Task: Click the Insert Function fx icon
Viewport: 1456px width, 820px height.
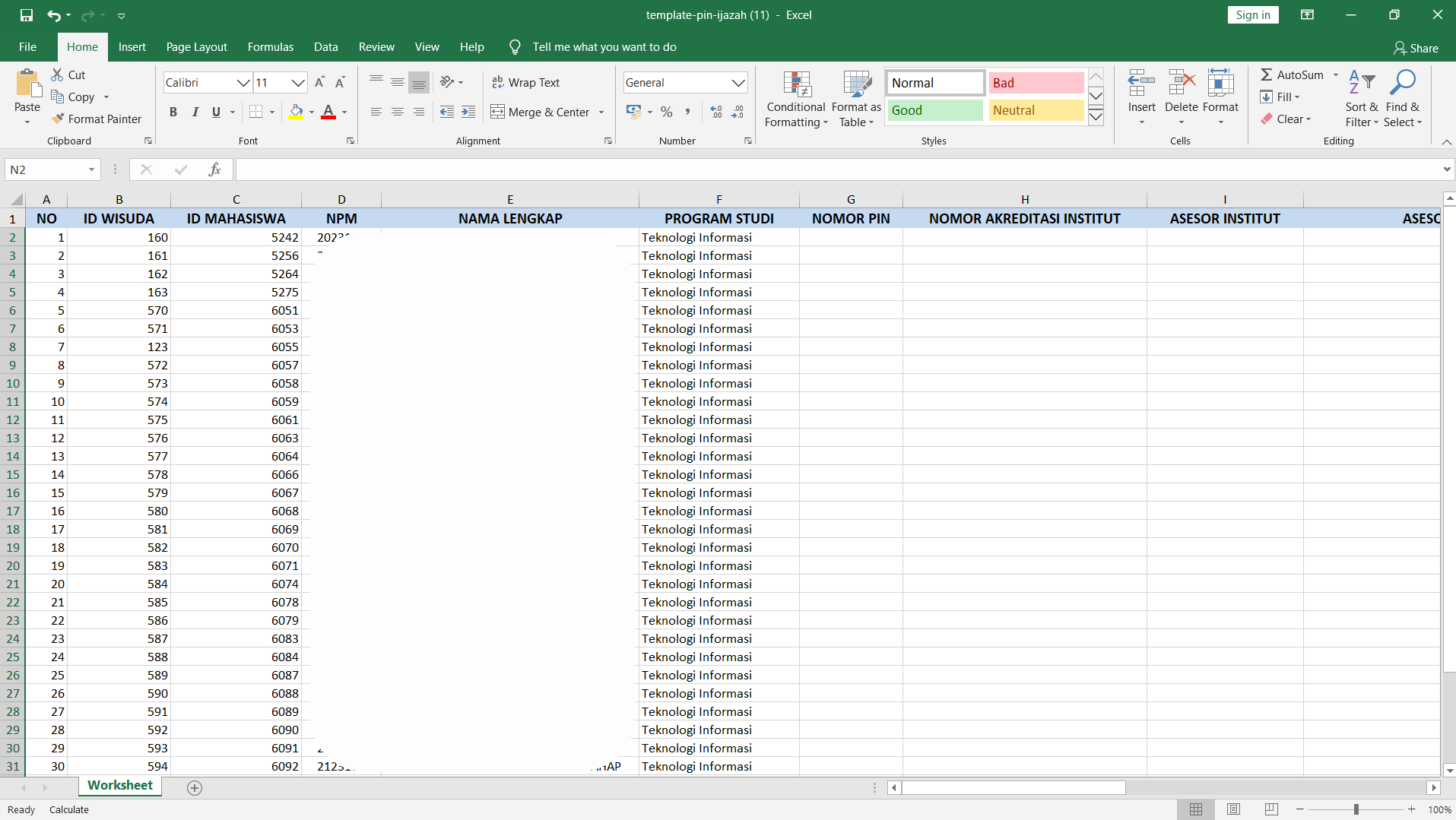Action: pyautogui.click(x=214, y=169)
